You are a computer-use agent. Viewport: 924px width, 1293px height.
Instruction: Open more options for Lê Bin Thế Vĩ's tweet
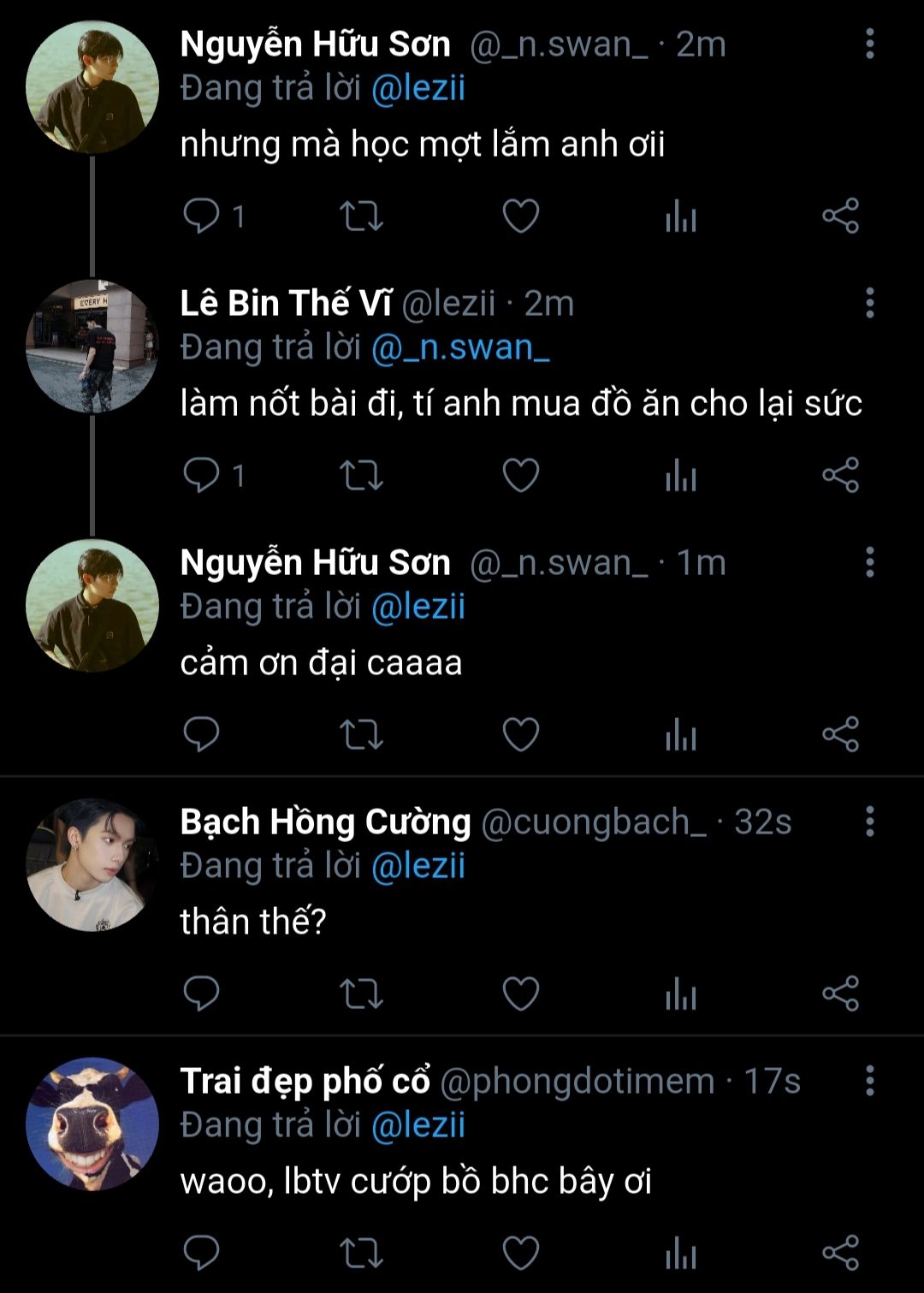[x=869, y=303]
